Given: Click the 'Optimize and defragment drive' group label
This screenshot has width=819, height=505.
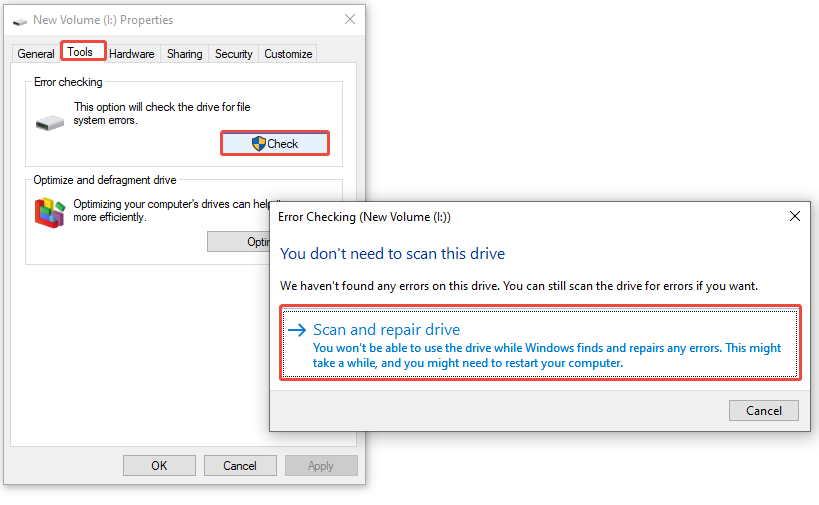Looking at the screenshot, I should (x=105, y=180).
